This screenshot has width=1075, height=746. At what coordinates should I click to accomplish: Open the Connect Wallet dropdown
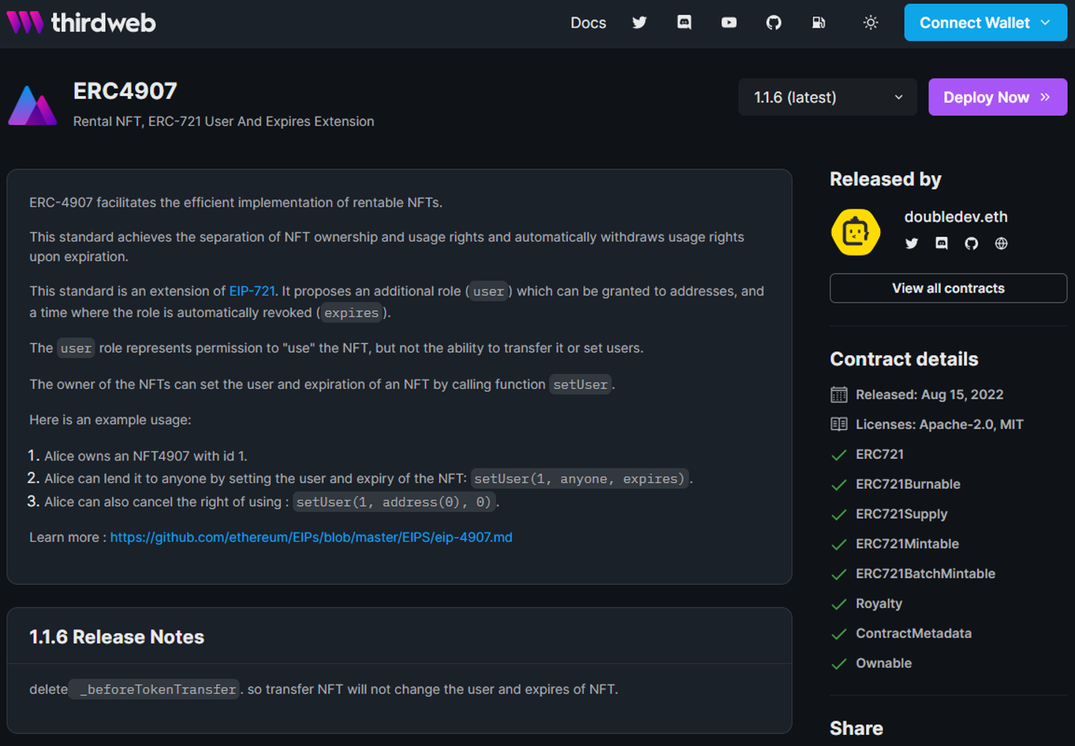point(985,22)
